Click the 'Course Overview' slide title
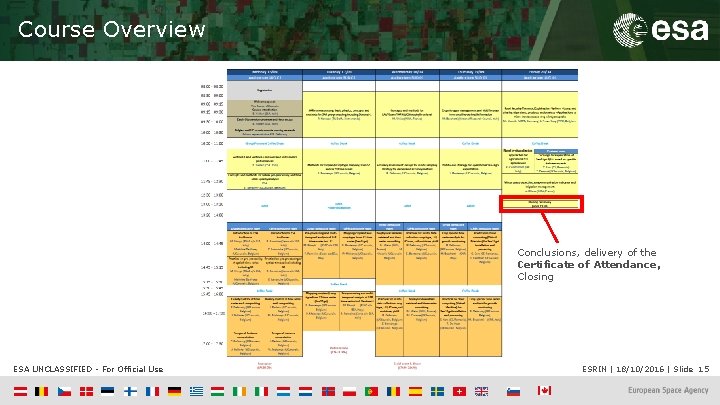The image size is (720, 405). coord(112,29)
